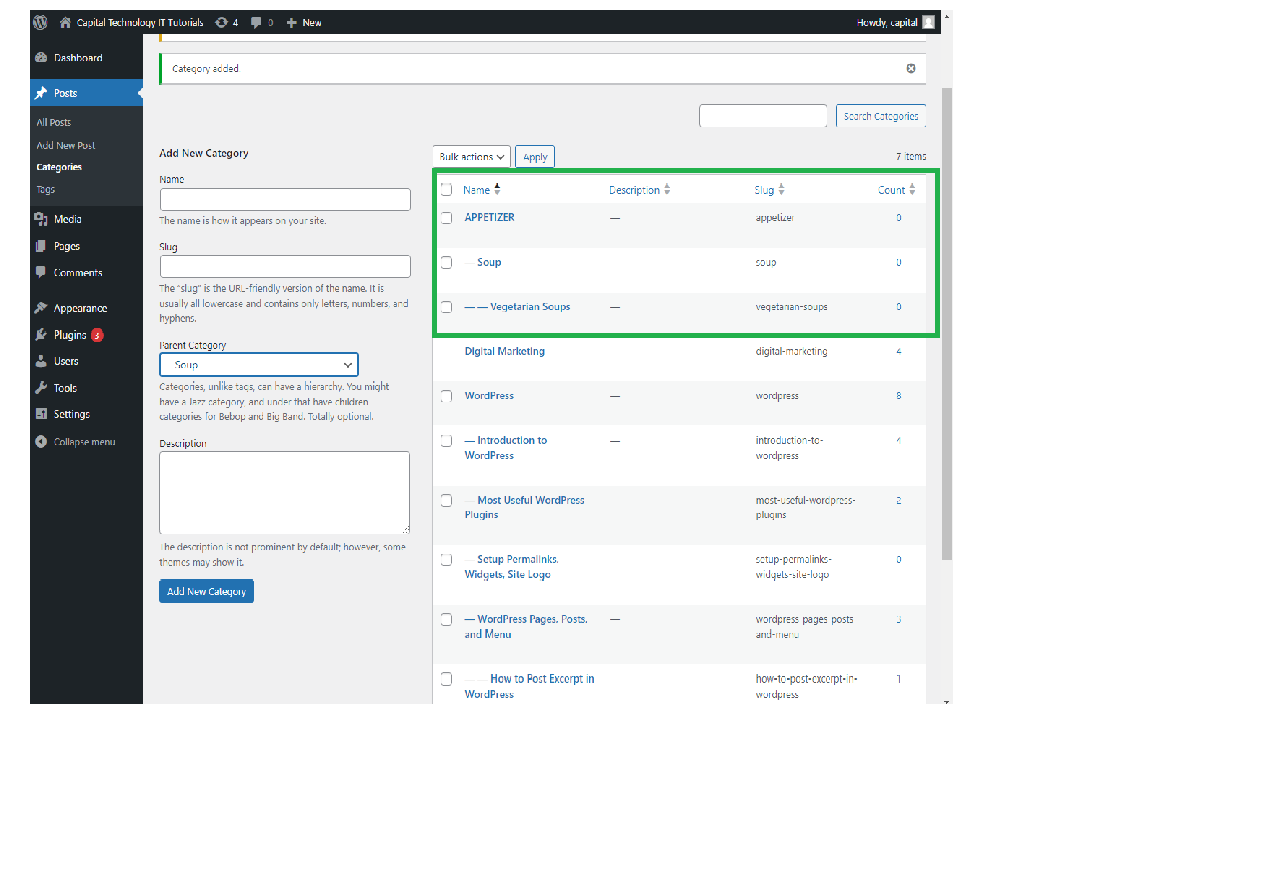Click the Add New Category button
Image resolution: width=1277 pixels, height=890 pixels.
pos(206,591)
